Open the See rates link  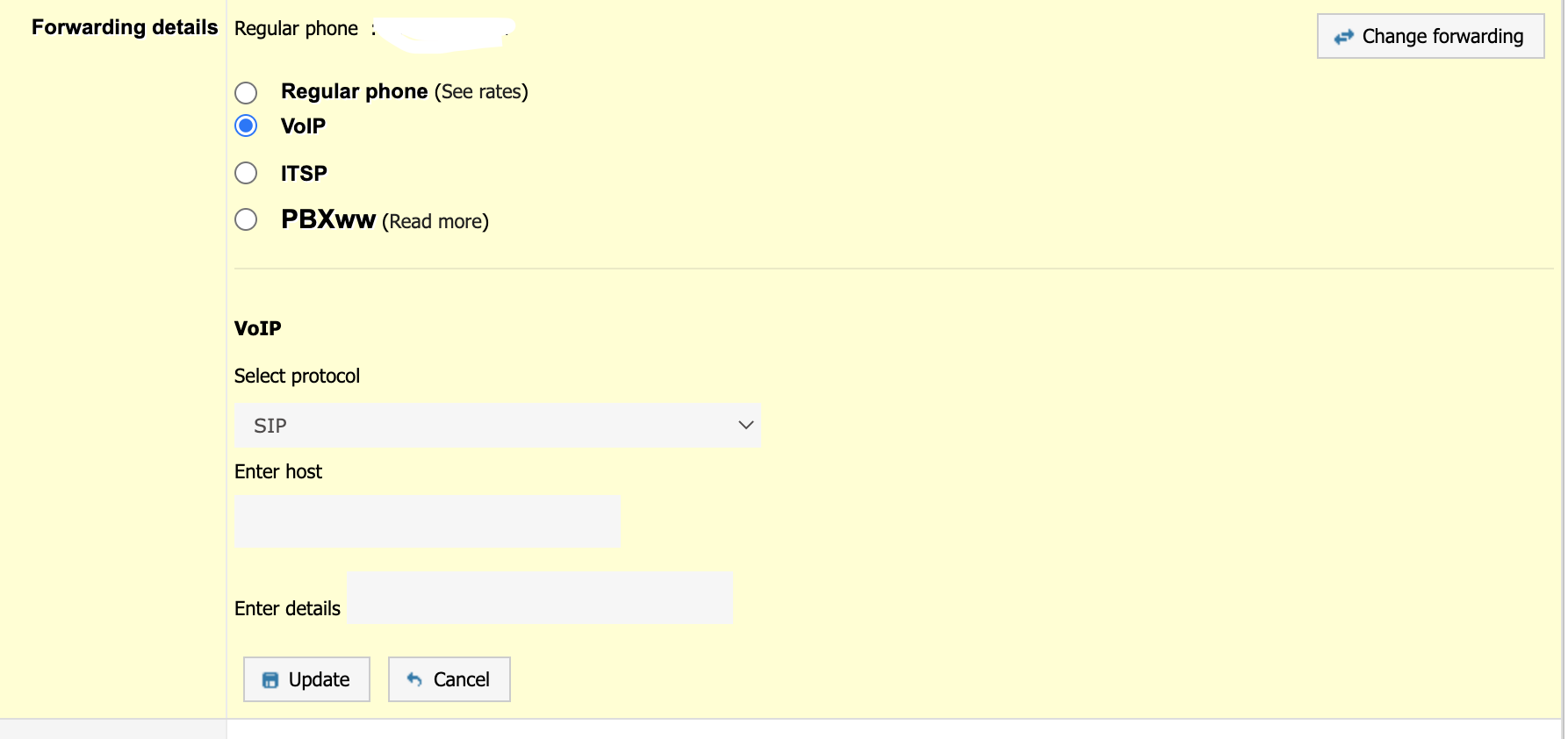tap(481, 92)
